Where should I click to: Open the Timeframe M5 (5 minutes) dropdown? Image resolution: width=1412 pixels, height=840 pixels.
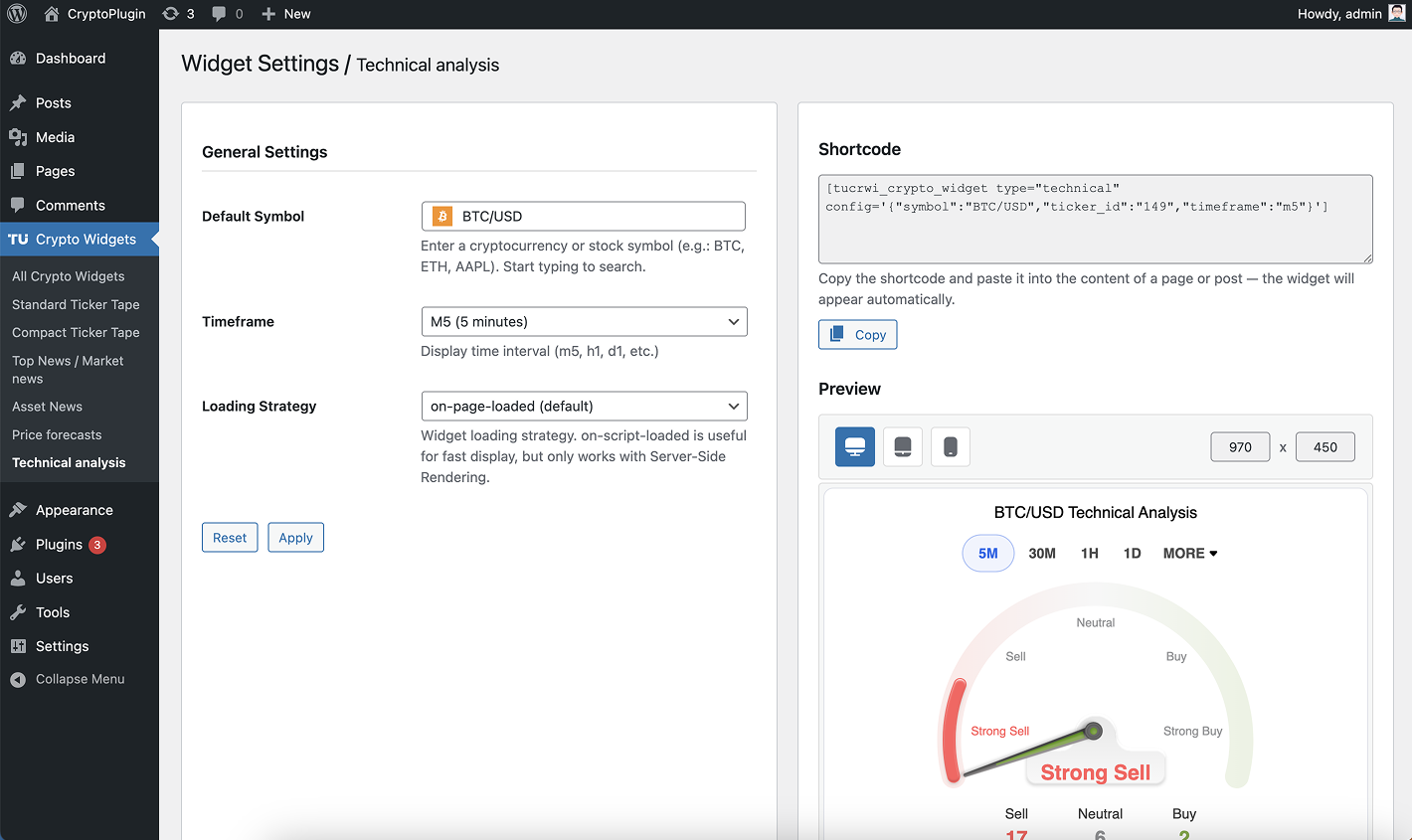click(x=584, y=322)
